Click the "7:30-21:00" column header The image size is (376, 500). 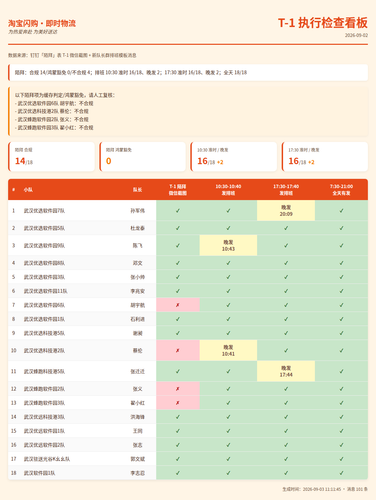tap(341, 190)
